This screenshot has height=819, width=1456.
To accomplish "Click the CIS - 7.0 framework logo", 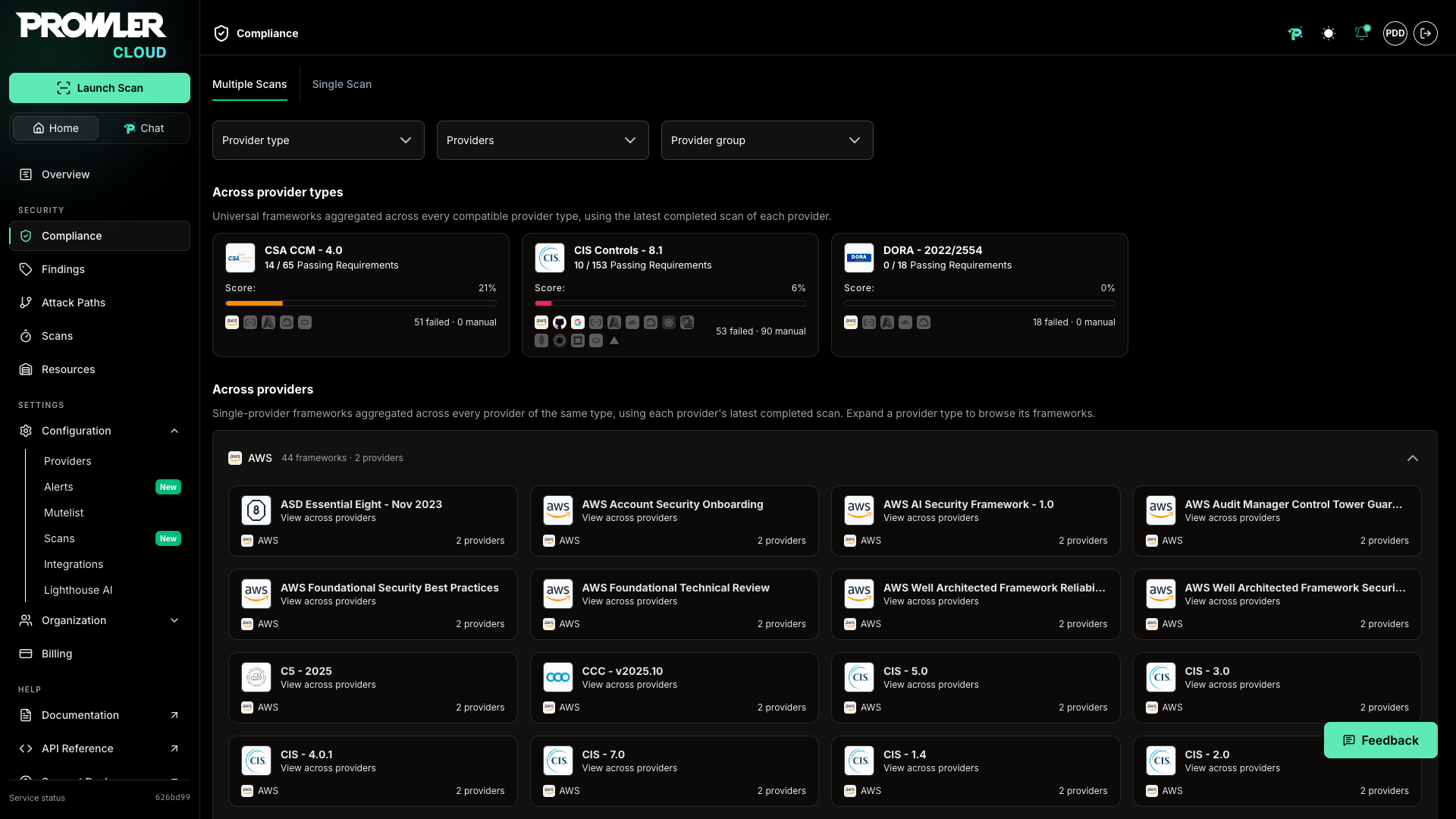I will pyautogui.click(x=558, y=761).
